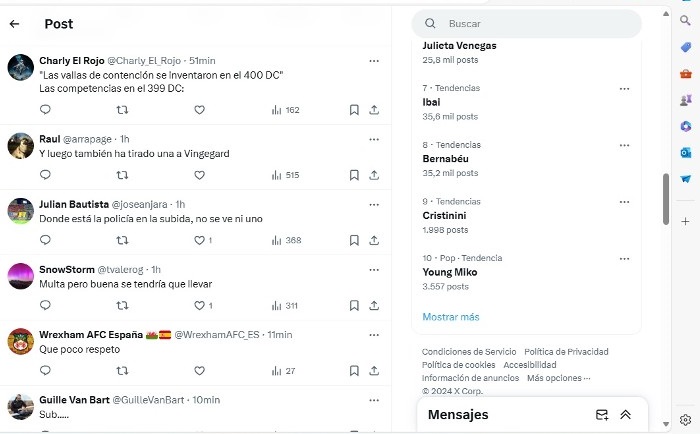Like SnowStorm's reply
The image size is (700, 434).
point(199,305)
